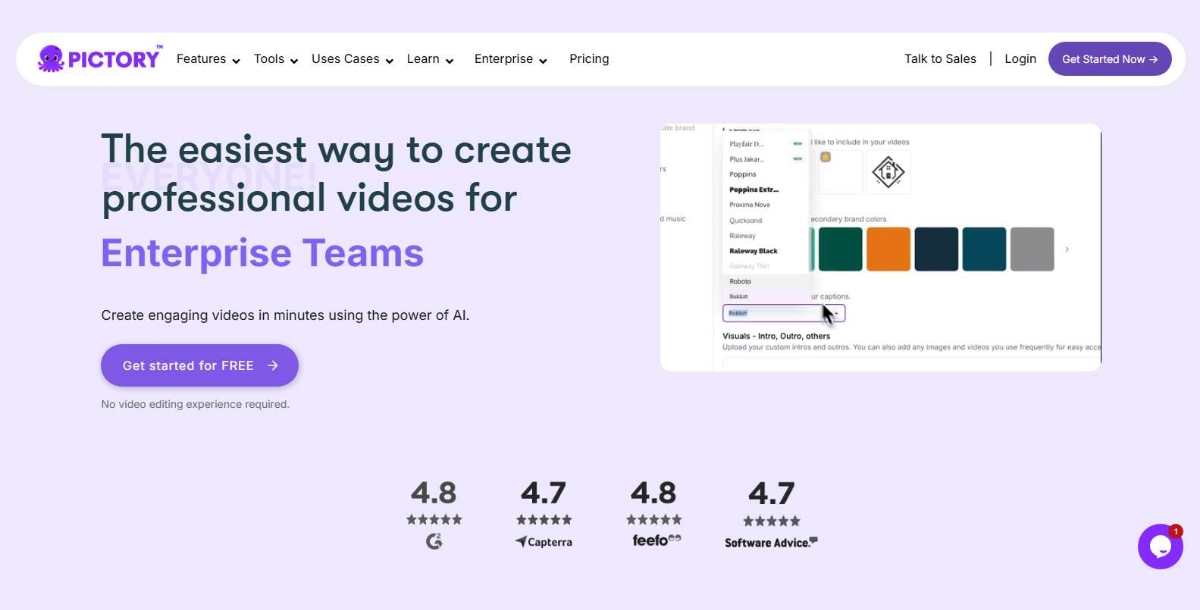The height and width of the screenshot is (610, 1200).
Task: Click the Pricing menu item
Action: coord(589,59)
